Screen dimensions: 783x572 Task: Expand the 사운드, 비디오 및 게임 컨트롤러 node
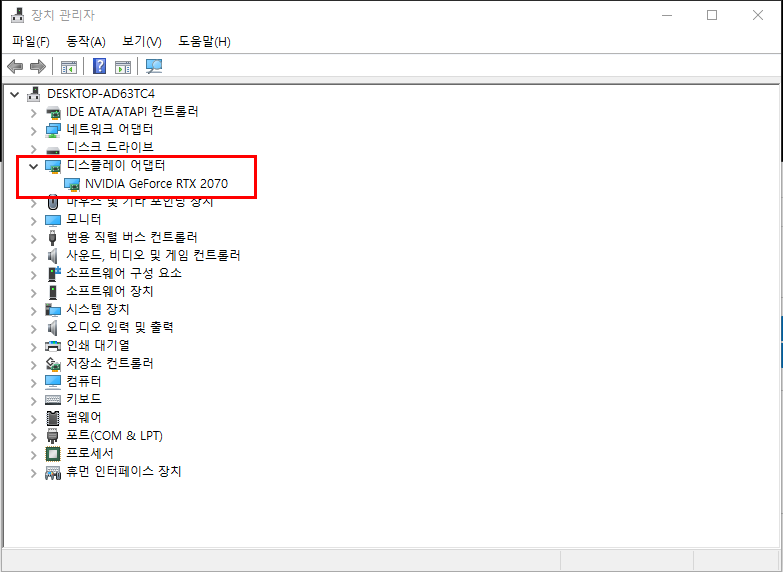tap(33, 257)
